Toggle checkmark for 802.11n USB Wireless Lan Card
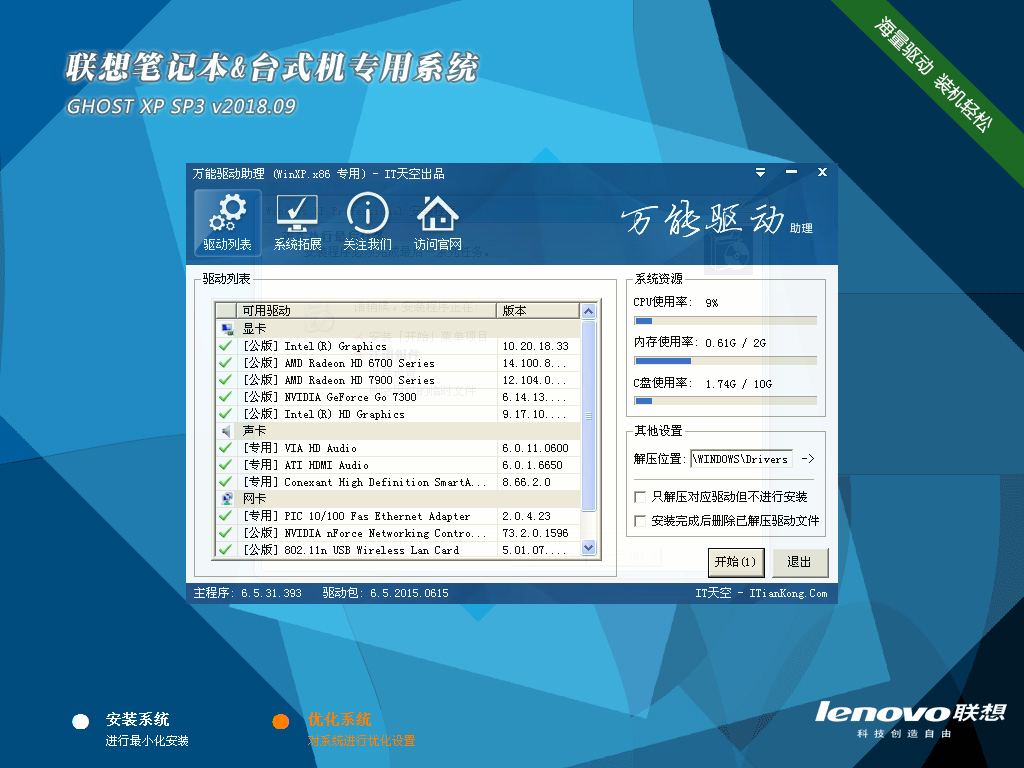 pos(225,550)
